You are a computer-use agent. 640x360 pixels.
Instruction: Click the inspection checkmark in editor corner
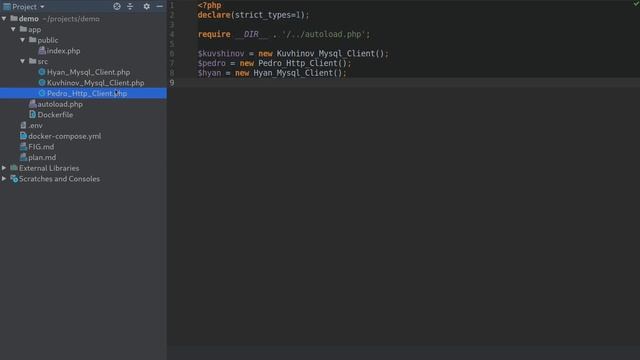click(x=636, y=3)
